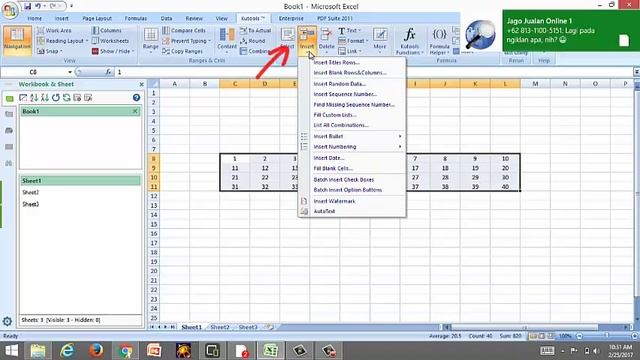The height and width of the screenshot is (360, 640).
Task: Click the Save icon in Quick Access toolbar
Action: tap(27, 6)
